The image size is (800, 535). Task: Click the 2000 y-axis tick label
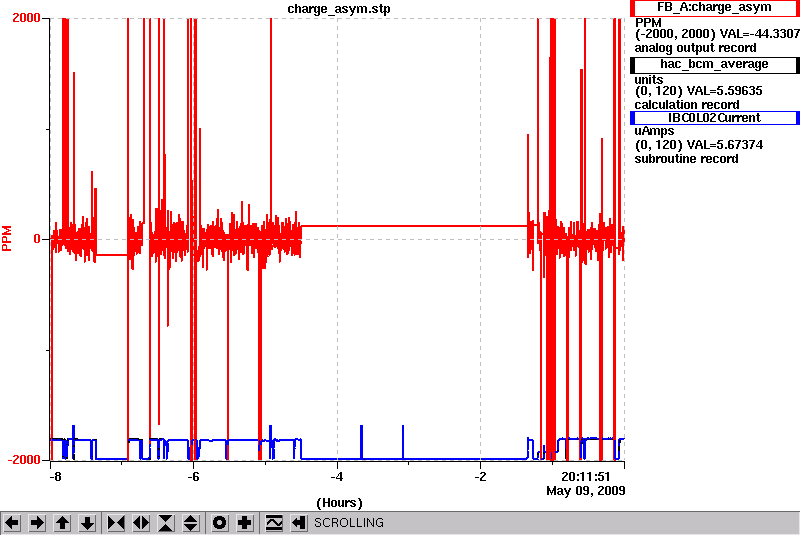click(x=26, y=18)
